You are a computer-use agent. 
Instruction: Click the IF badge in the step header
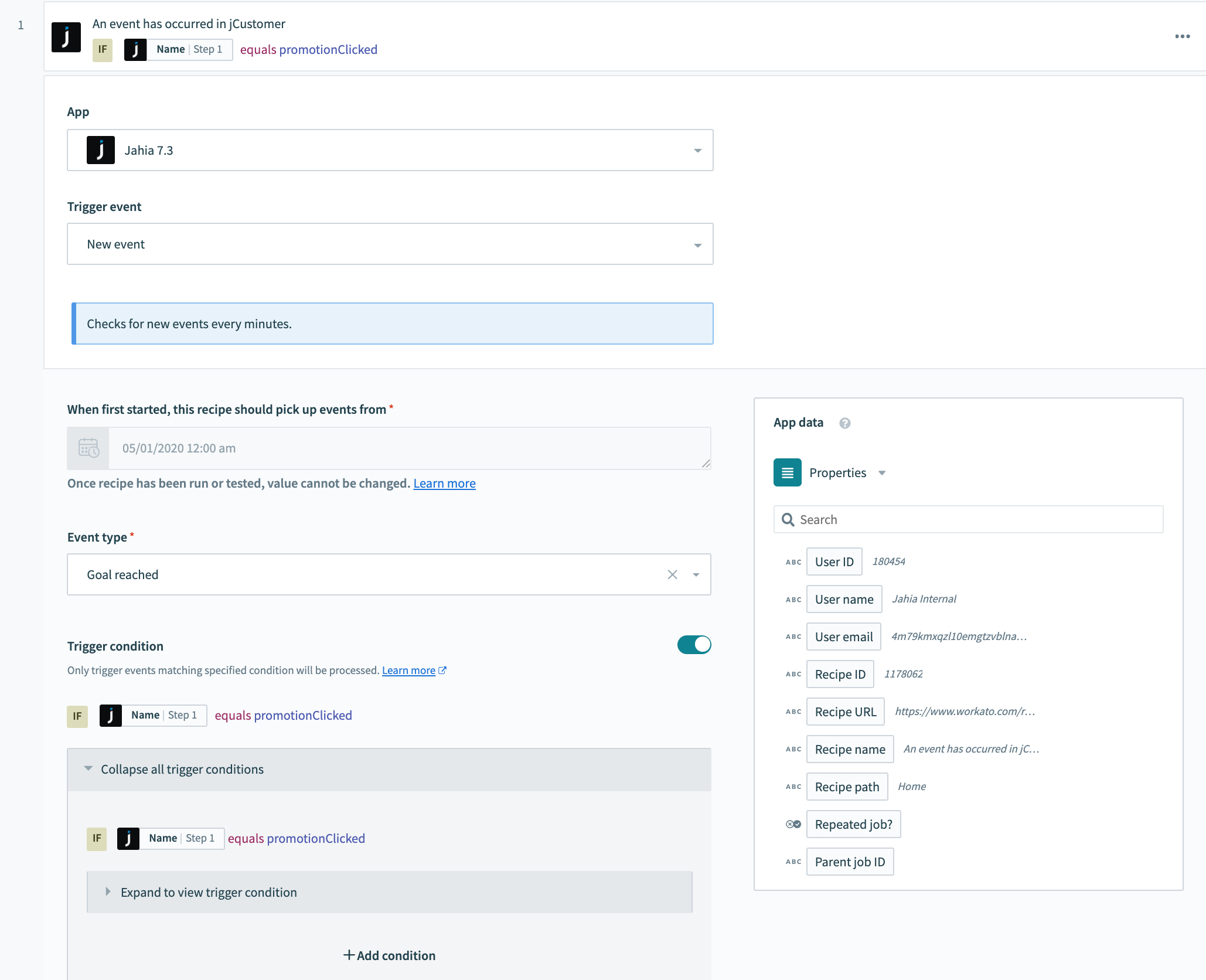[103, 50]
